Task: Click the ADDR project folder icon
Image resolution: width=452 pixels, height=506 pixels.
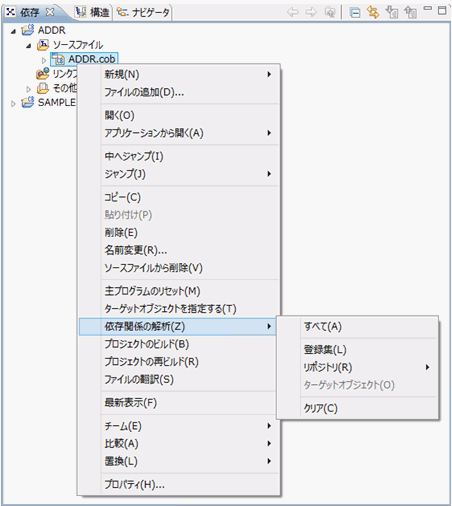Action: tap(27, 30)
